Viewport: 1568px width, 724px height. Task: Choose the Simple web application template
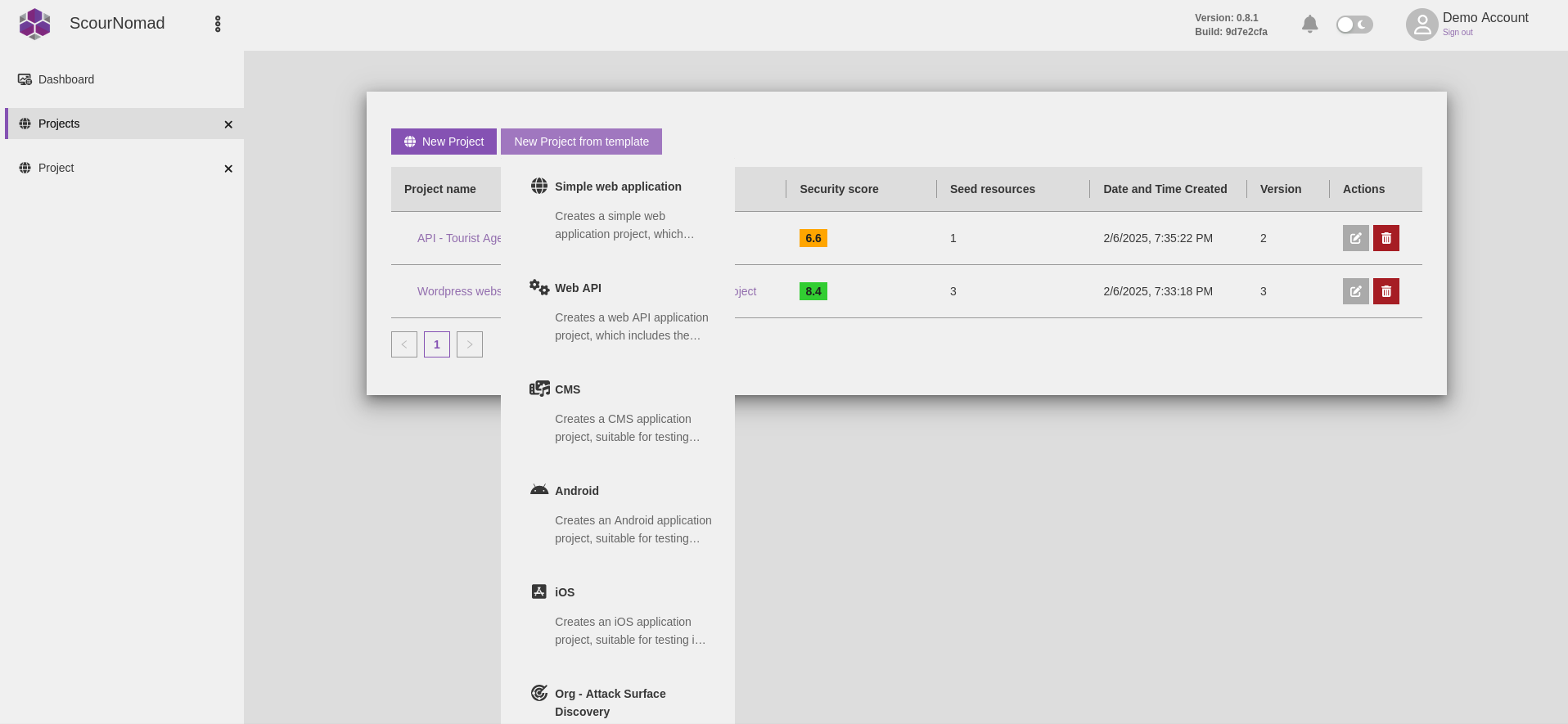click(x=618, y=210)
